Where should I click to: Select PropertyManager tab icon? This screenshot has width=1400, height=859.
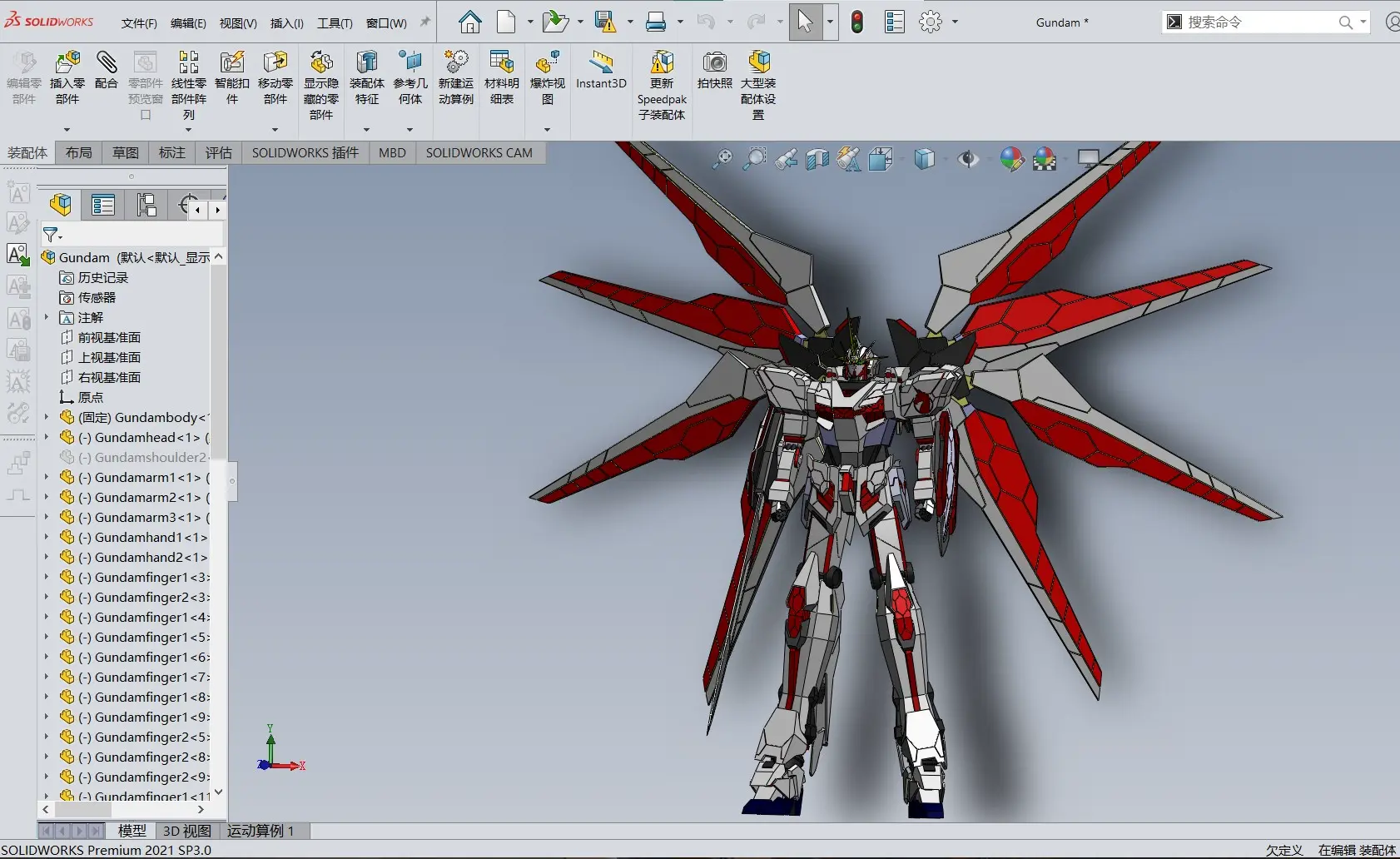[103, 205]
